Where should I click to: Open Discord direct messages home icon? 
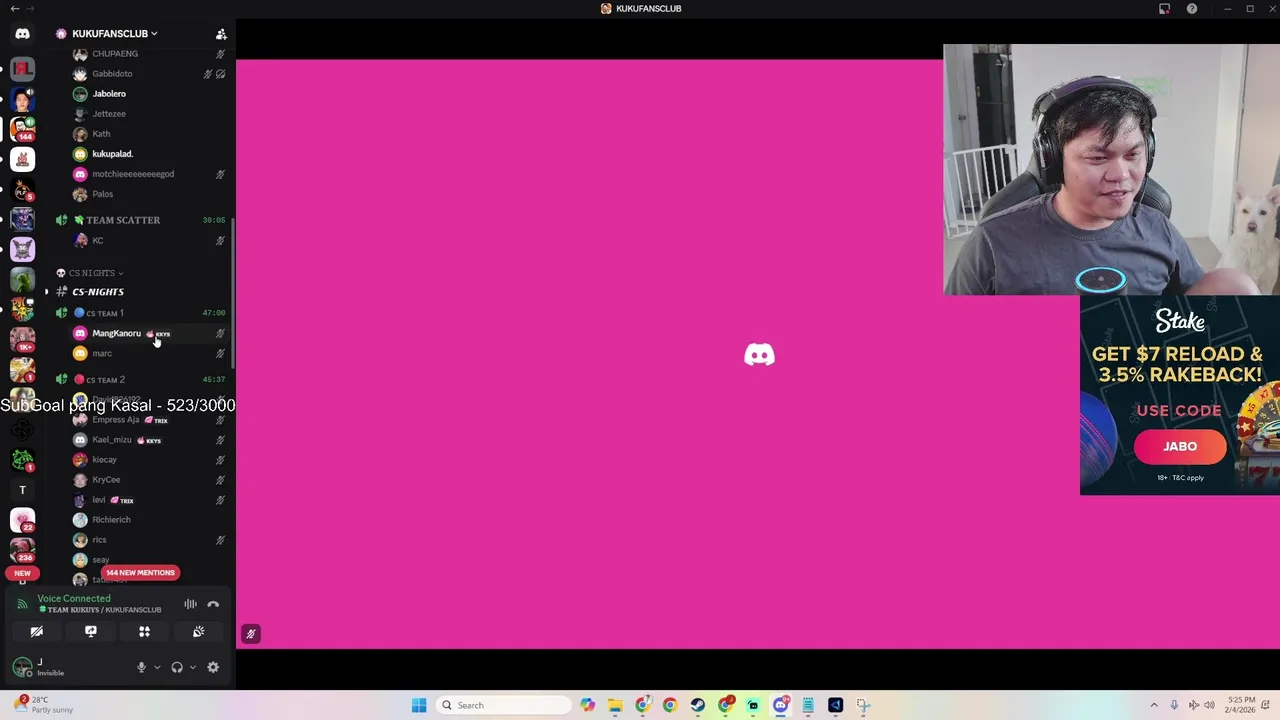(22, 34)
